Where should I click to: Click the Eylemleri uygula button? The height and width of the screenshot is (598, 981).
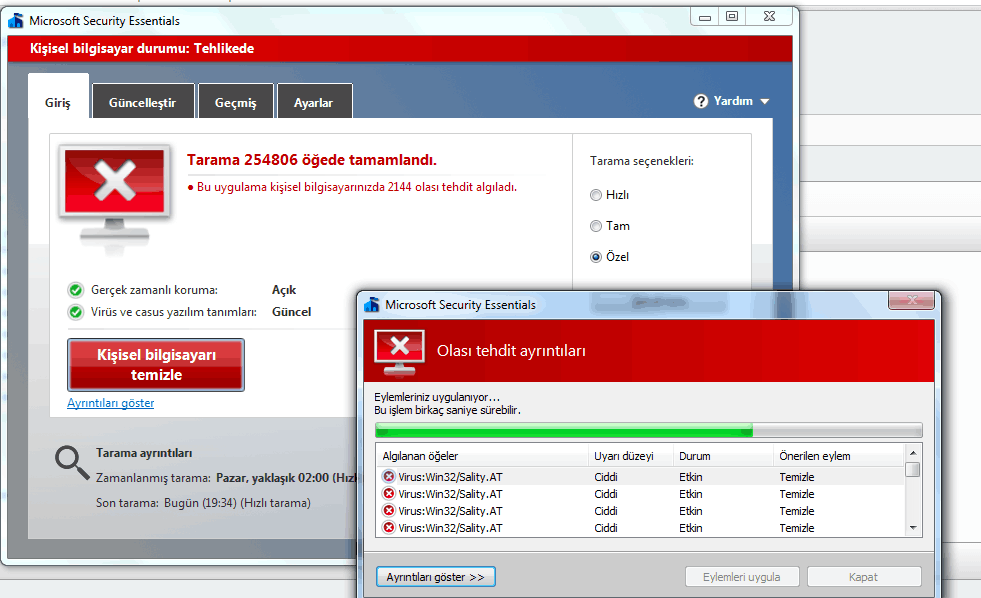coord(742,577)
